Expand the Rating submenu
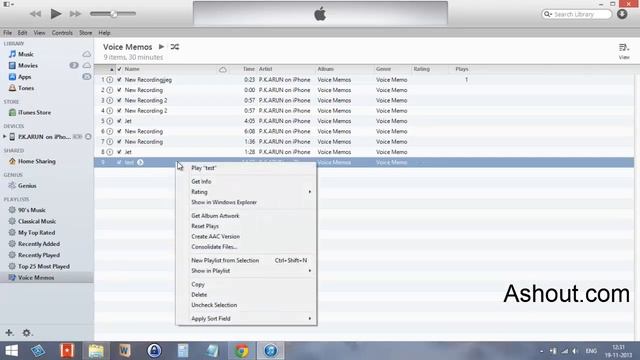 point(246,192)
